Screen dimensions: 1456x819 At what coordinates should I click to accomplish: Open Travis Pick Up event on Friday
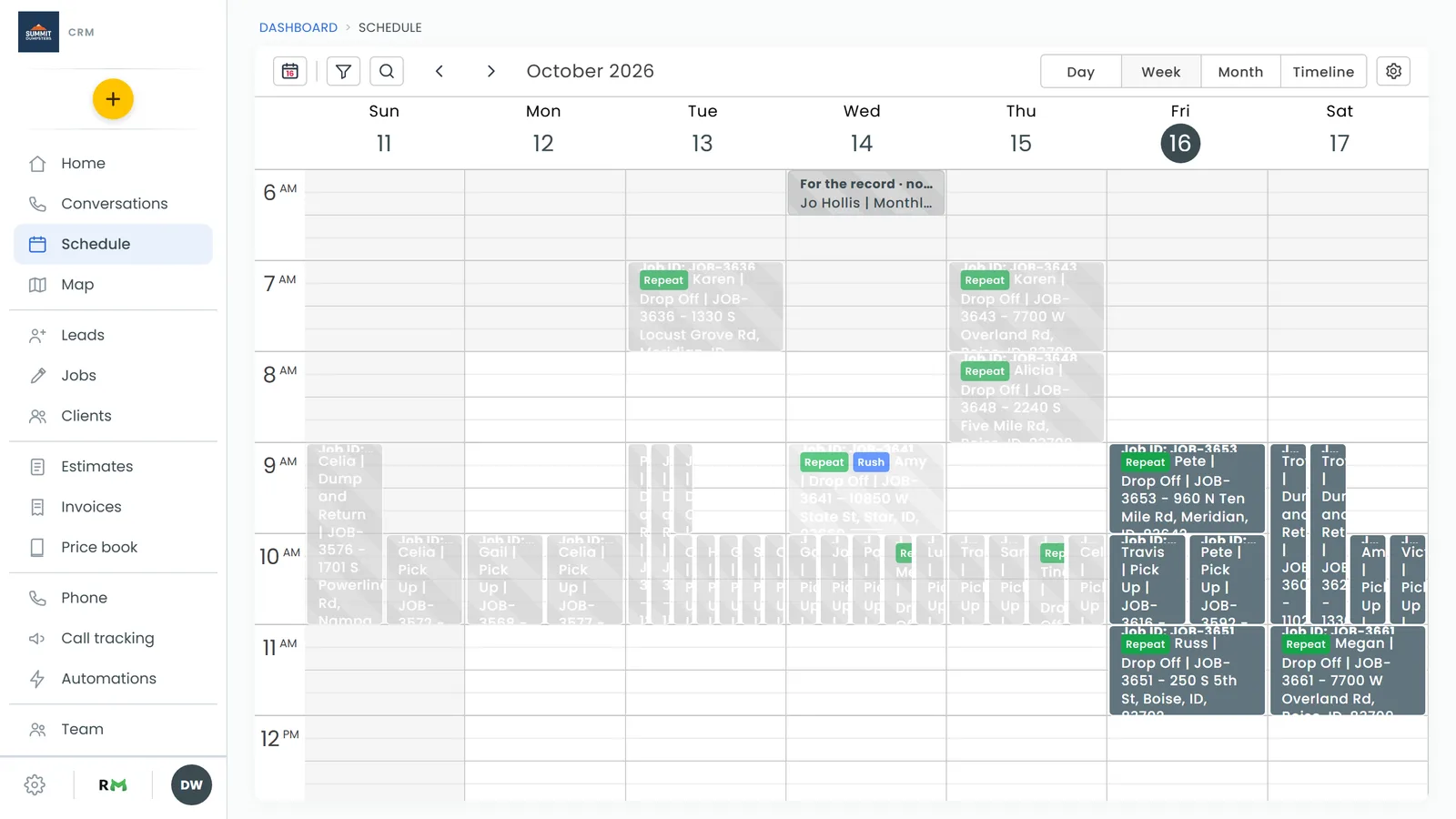click(x=1147, y=580)
